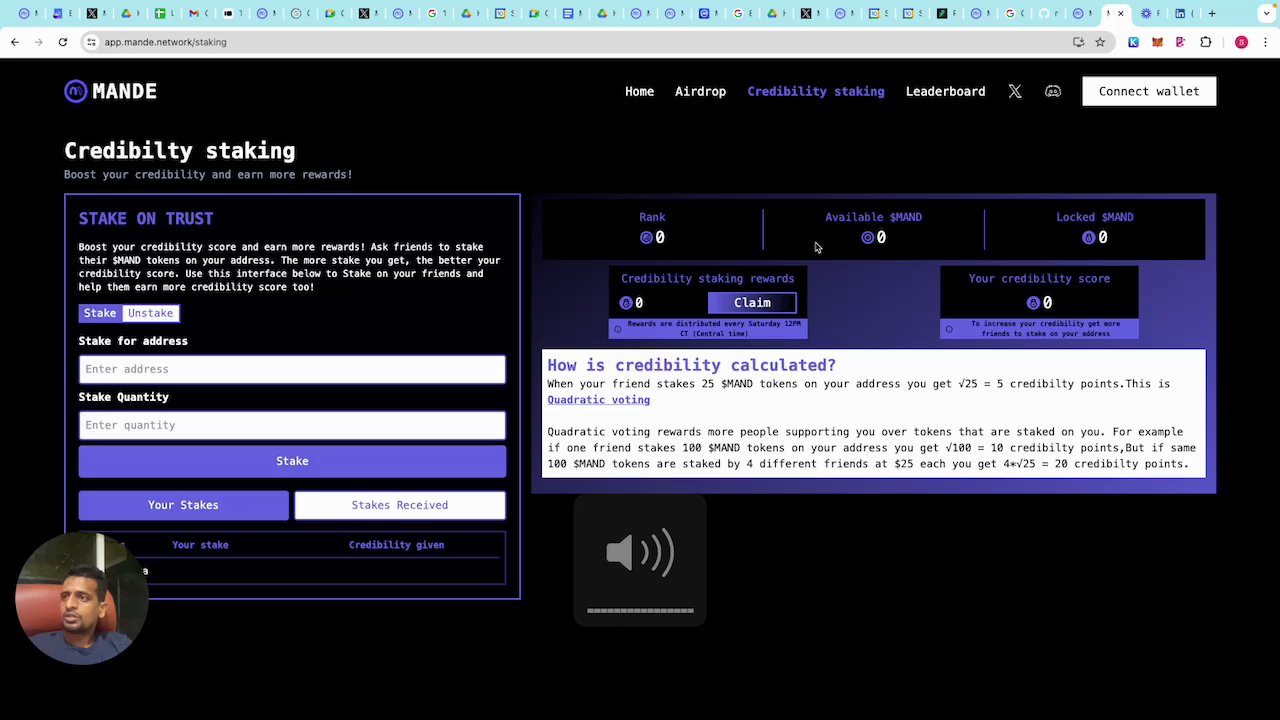Open the MetaMask fox extension

coord(1157,42)
